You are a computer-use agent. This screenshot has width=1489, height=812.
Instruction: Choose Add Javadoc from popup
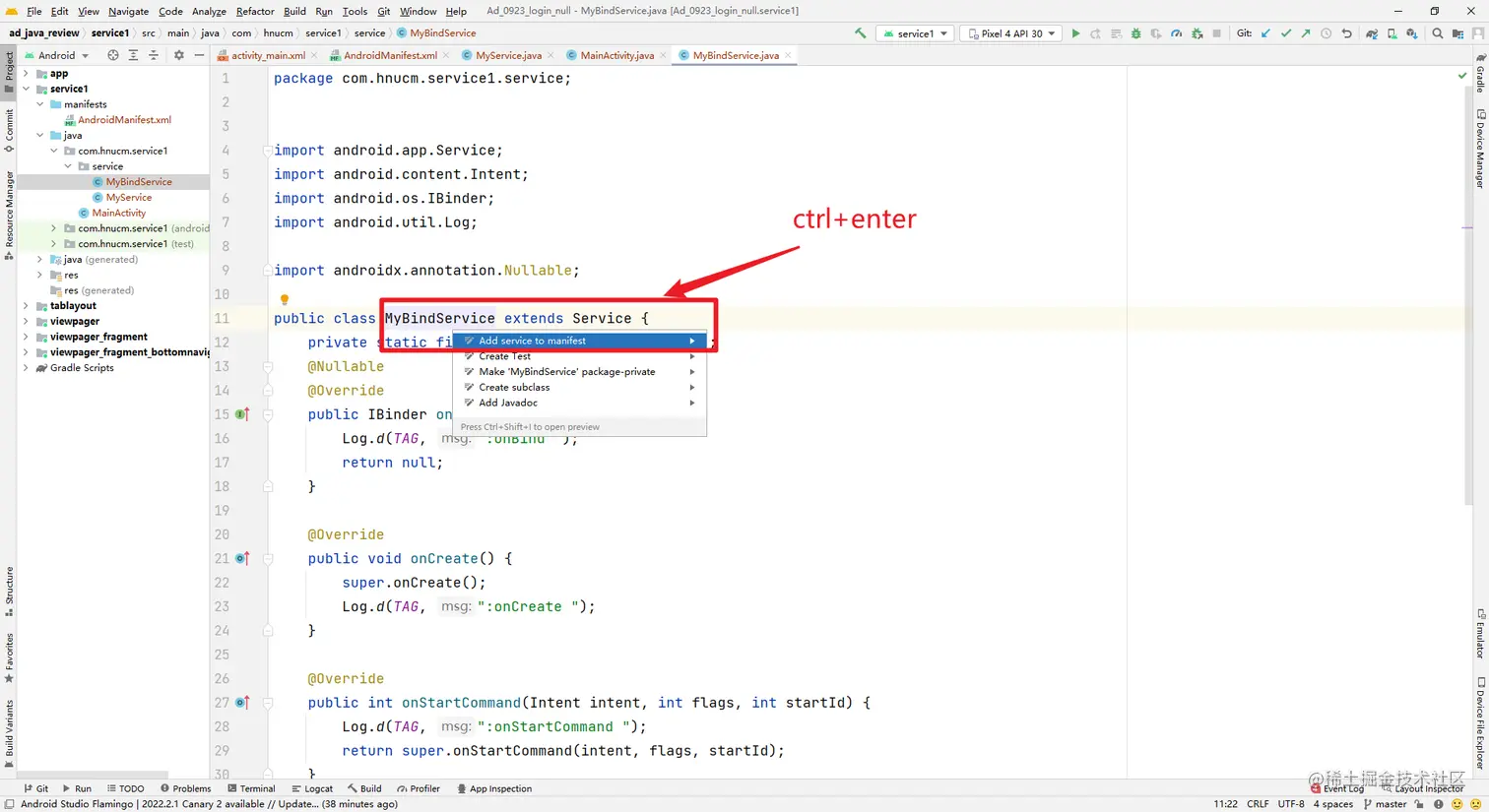point(579,403)
